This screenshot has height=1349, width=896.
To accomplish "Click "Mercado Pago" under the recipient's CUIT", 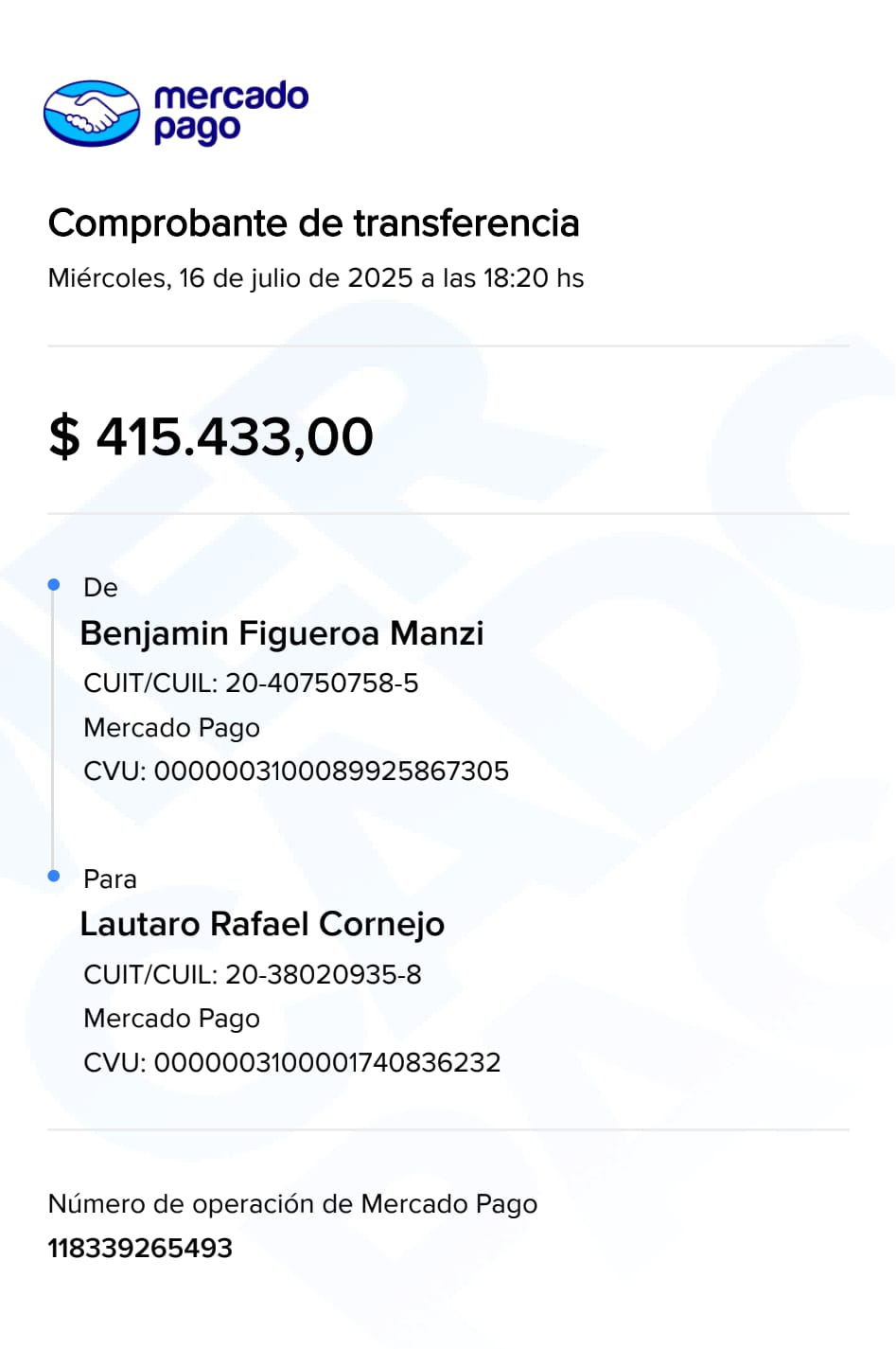I will point(171,1019).
